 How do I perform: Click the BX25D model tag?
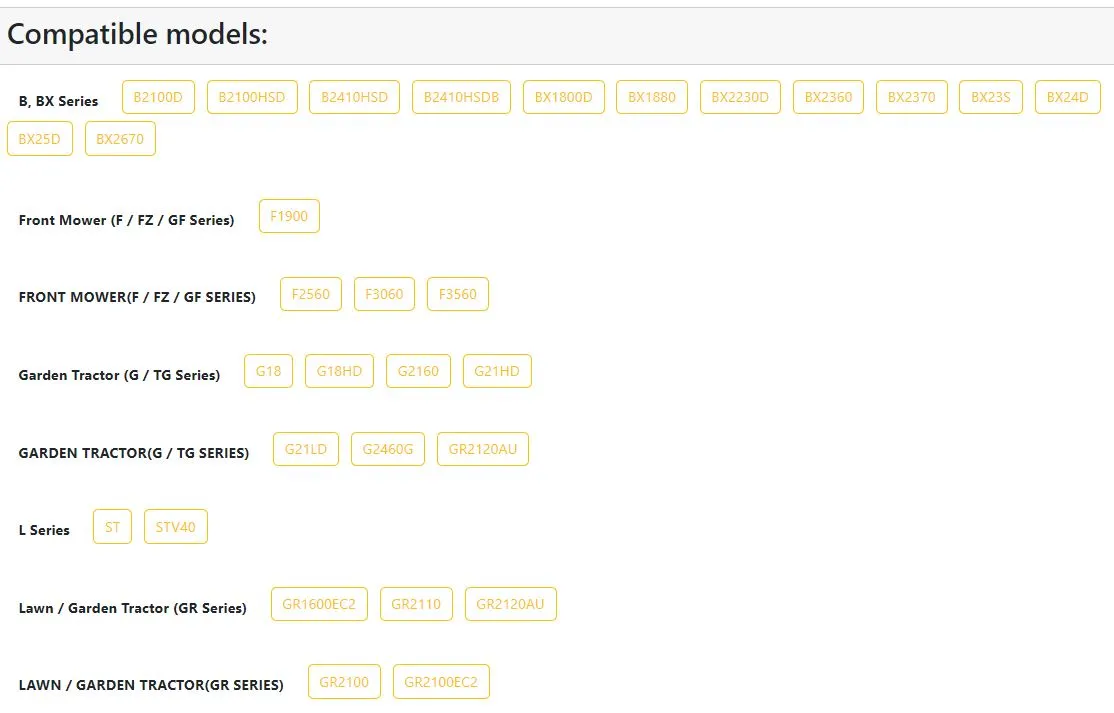(40, 139)
